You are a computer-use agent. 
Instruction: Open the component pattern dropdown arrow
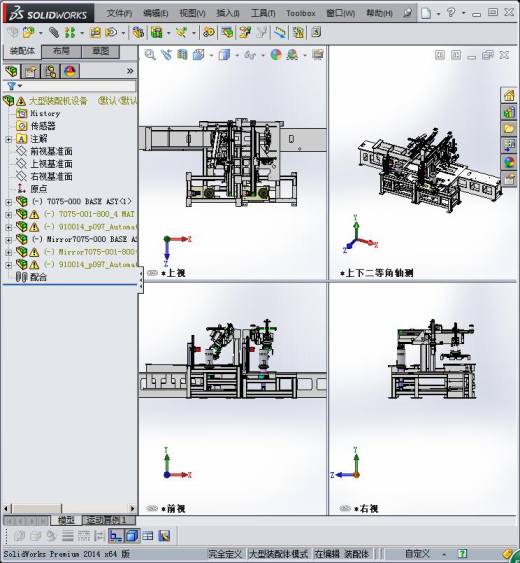coord(82,33)
